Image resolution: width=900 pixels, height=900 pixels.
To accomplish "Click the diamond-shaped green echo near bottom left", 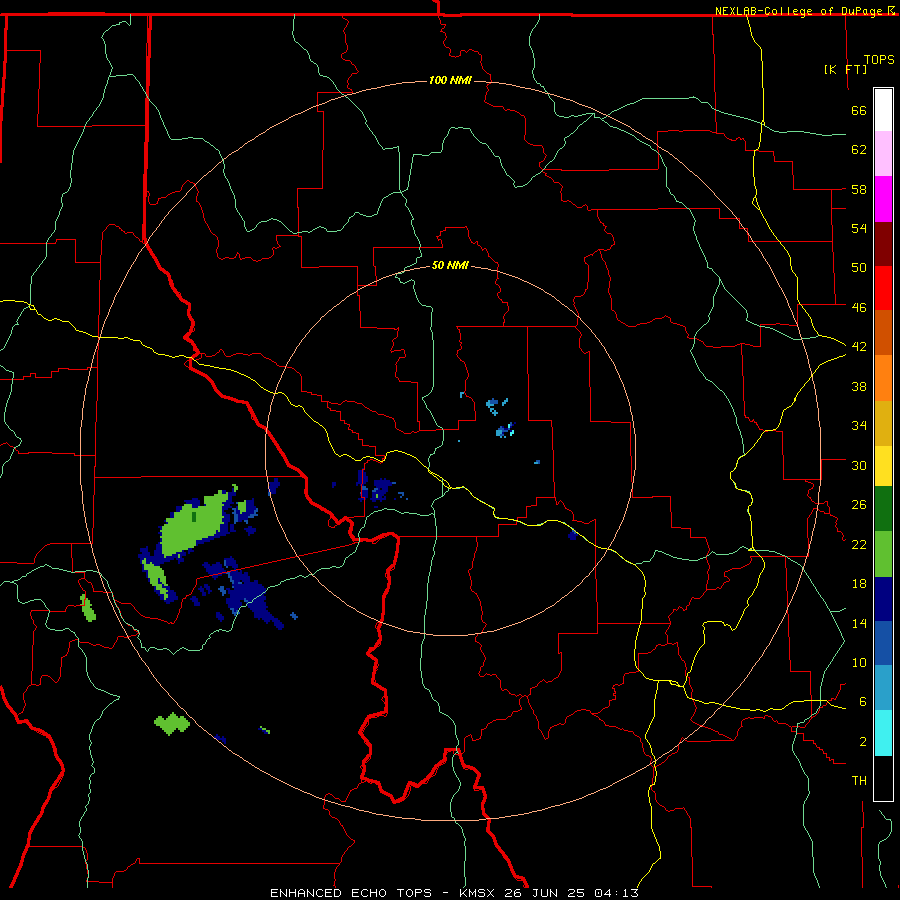I will click(172, 724).
